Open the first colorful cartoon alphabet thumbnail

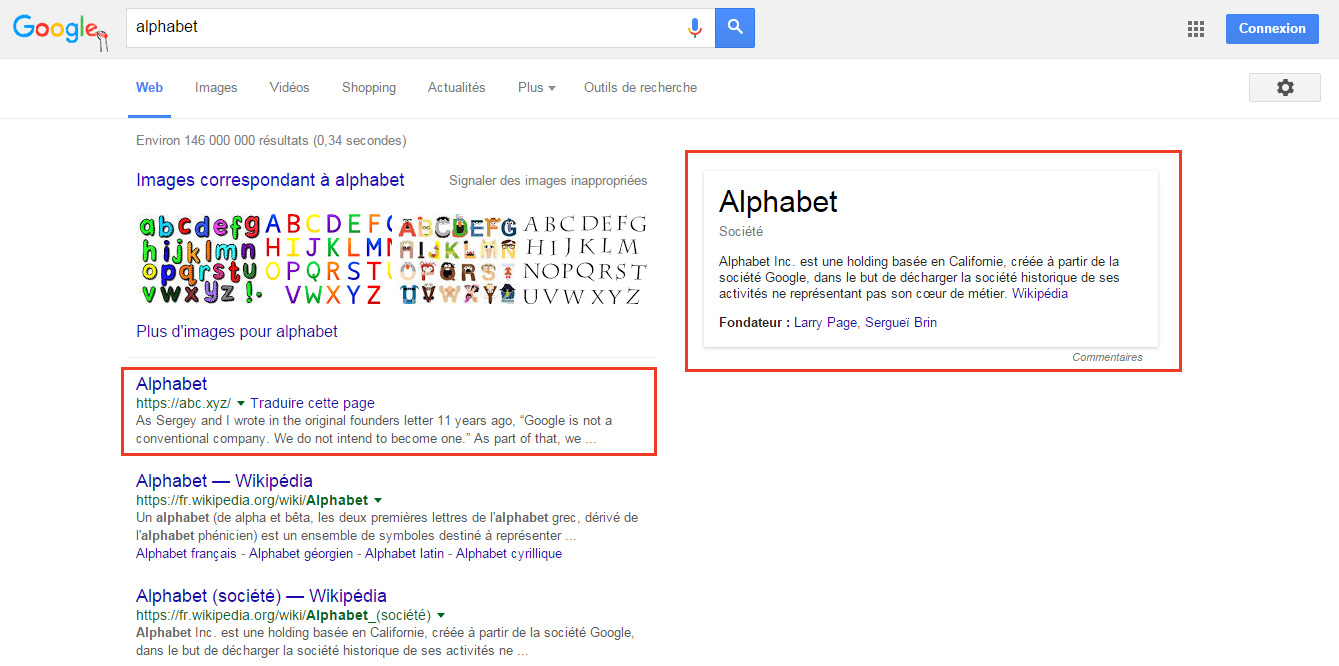(x=200, y=259)
